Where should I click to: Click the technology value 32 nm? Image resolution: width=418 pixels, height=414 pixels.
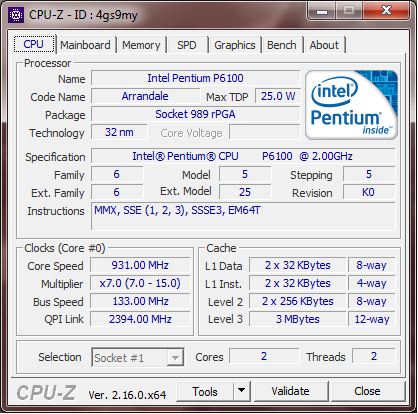coord(119,132)
